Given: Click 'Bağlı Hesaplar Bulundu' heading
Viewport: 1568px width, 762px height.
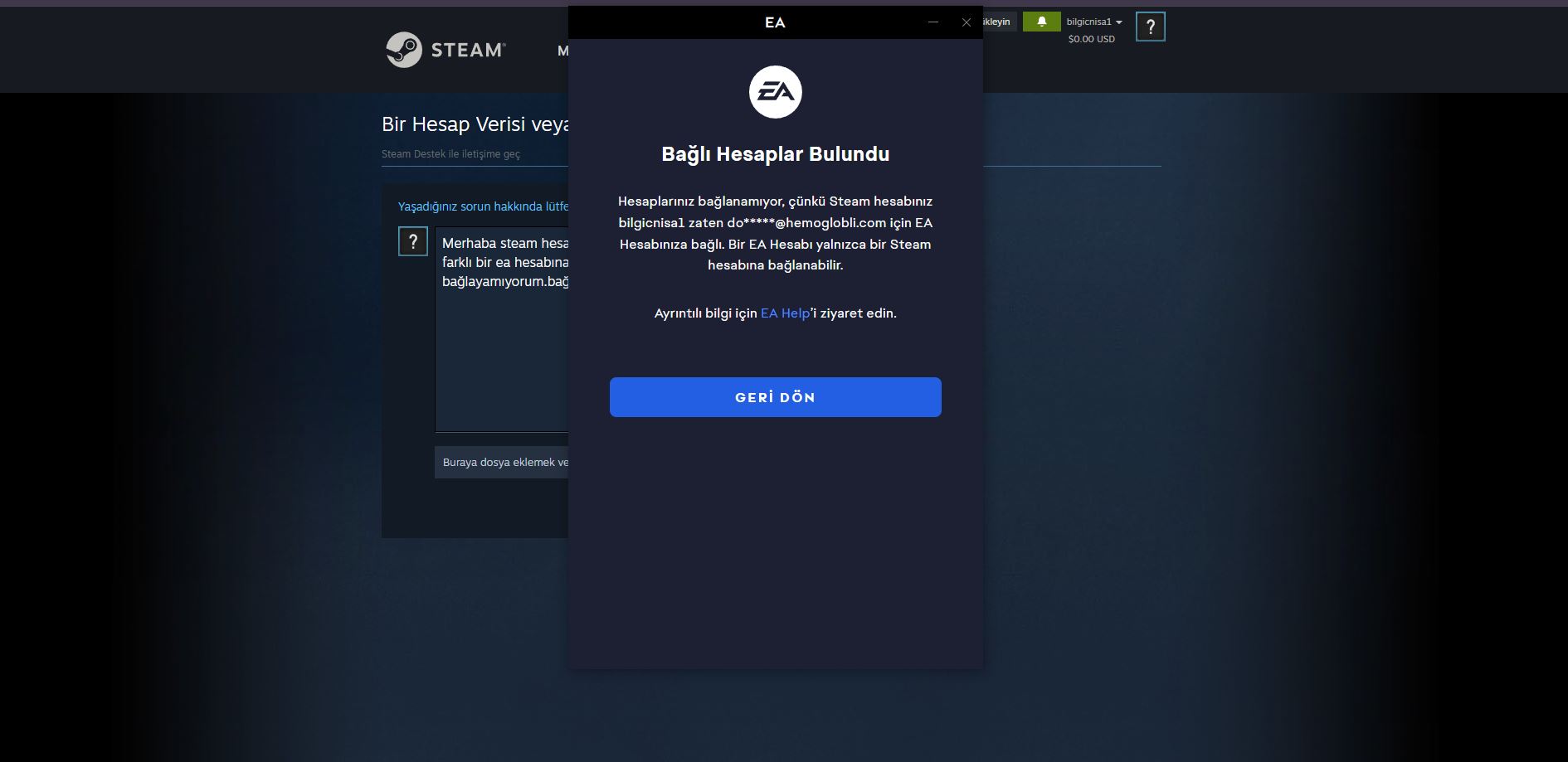Looking at the screenshot, I should (x=776, y=154).
